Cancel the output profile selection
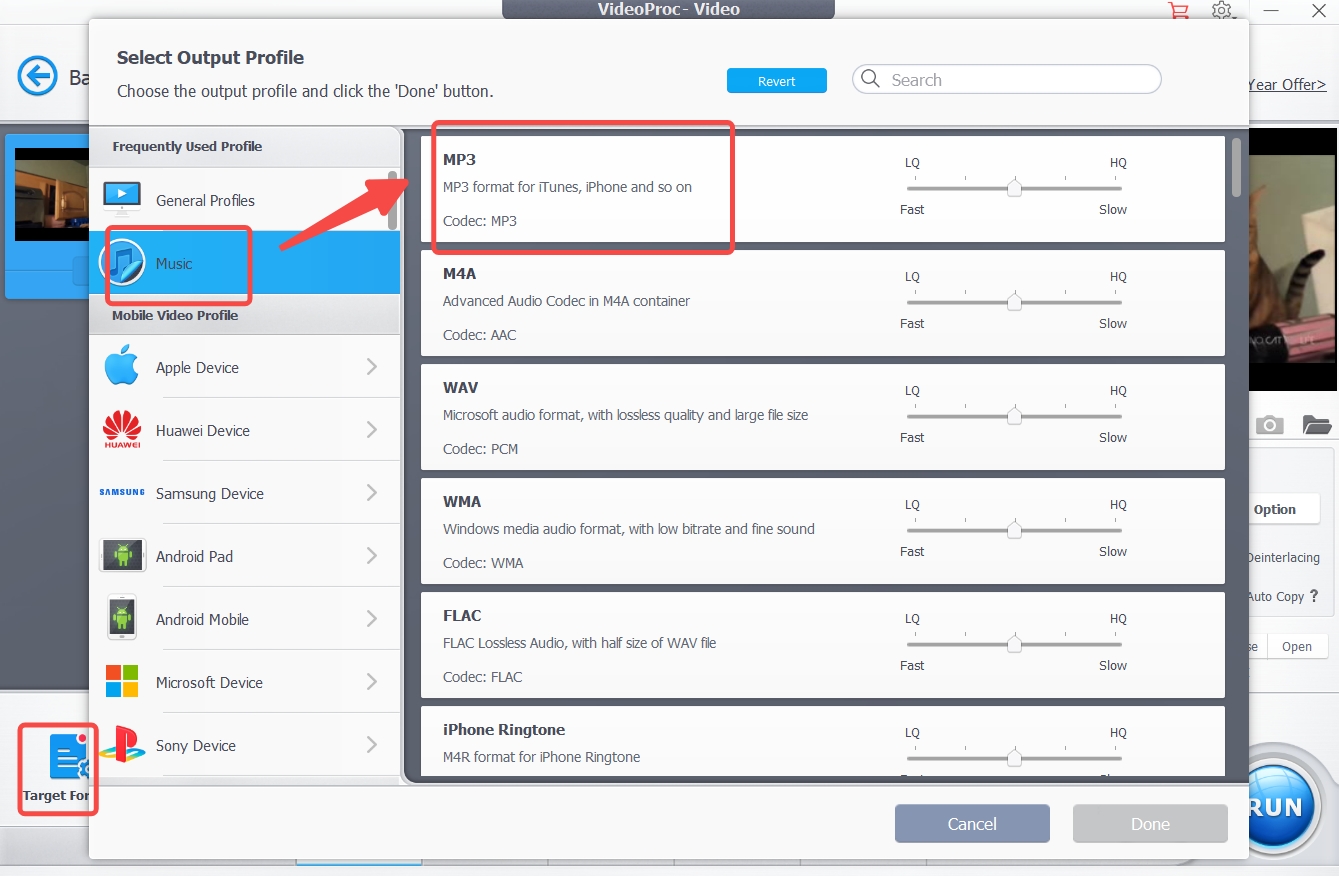Screen dimensions: 1339x876 click(x=971, y=823)
